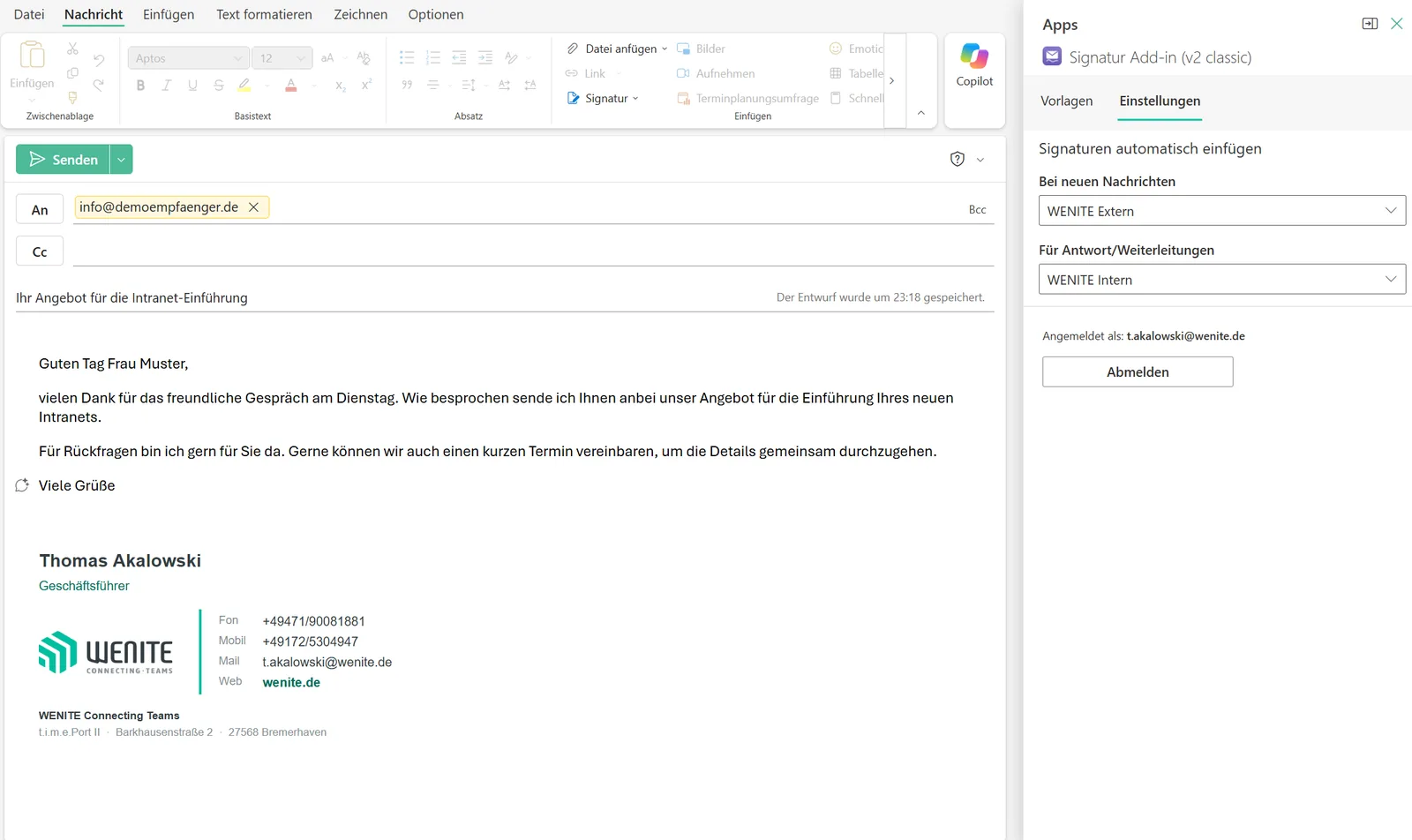The width and height of the screenshot is (1412, 840).
Task: Click the copy icon in Zwischenablage
Action: 72,73
